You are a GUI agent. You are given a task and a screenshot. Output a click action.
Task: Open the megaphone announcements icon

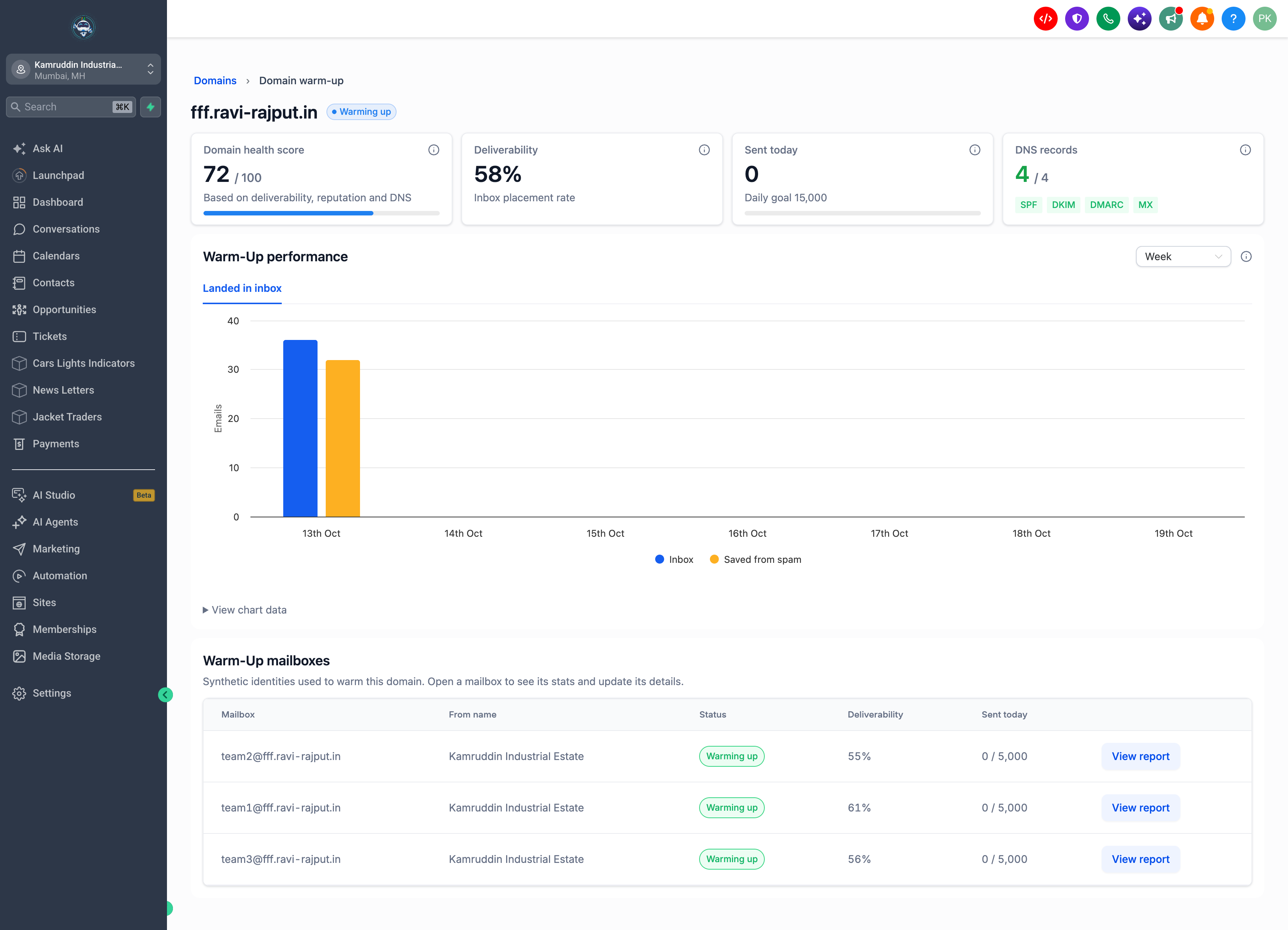point(1171,19)
